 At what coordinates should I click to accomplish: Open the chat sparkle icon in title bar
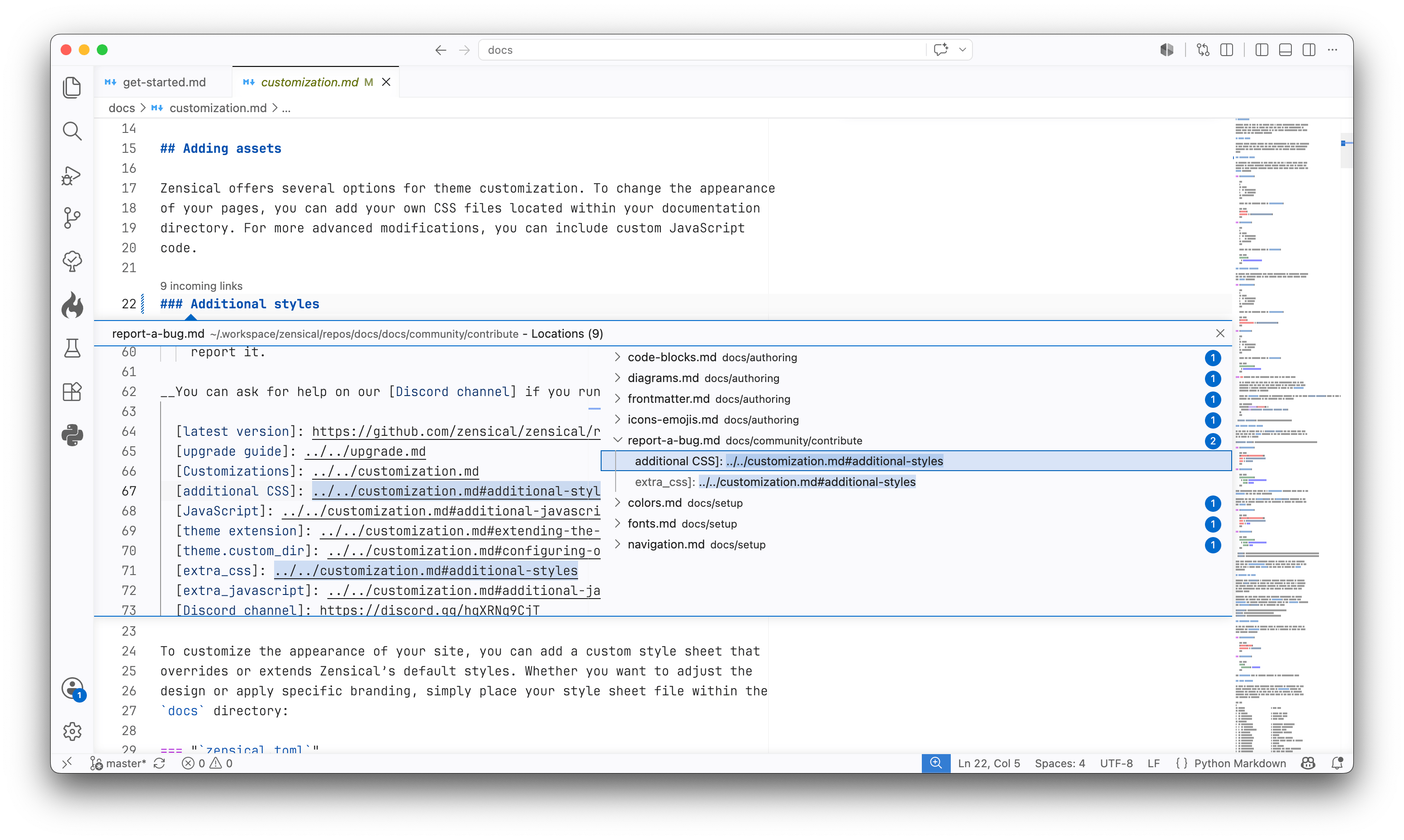point(941,50)
